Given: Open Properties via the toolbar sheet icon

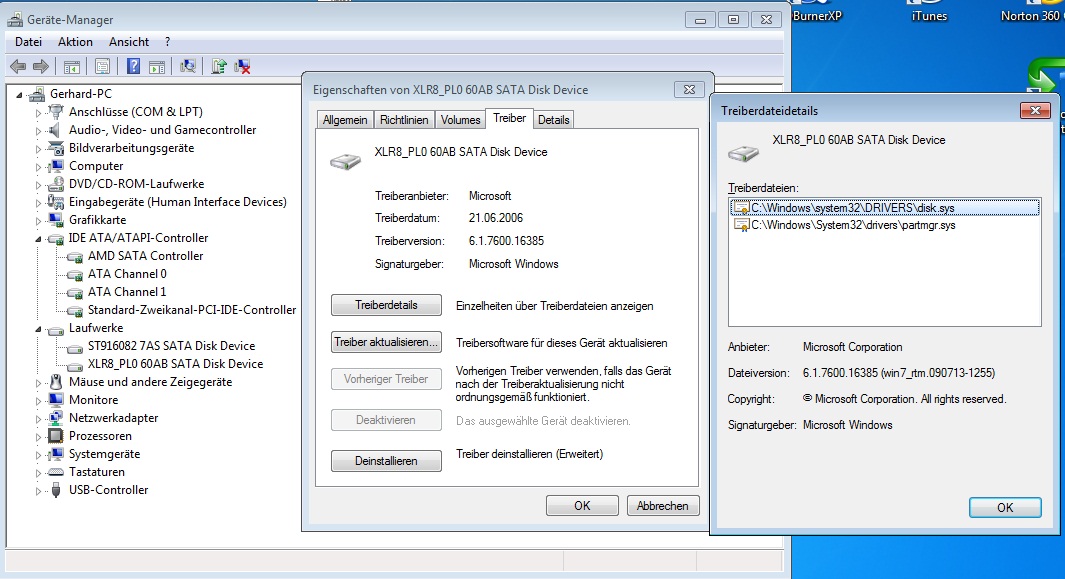Looking at the screenshot, I should [x=103, y=67].
